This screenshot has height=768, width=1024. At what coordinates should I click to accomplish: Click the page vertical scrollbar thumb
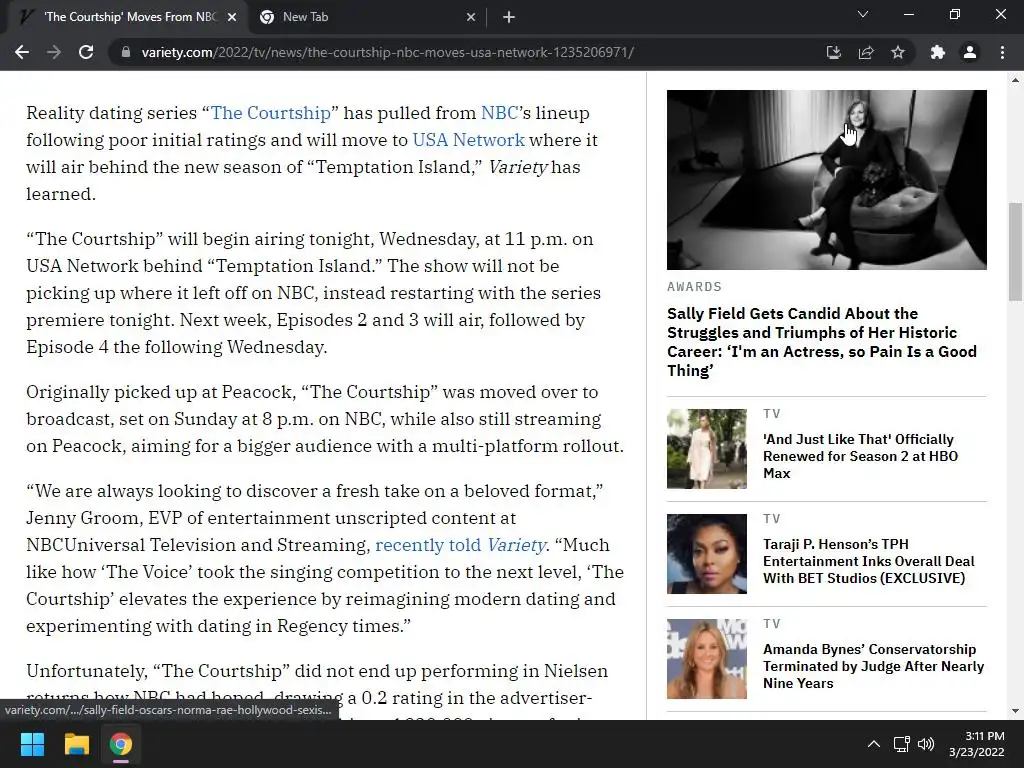click(1015, 251)
